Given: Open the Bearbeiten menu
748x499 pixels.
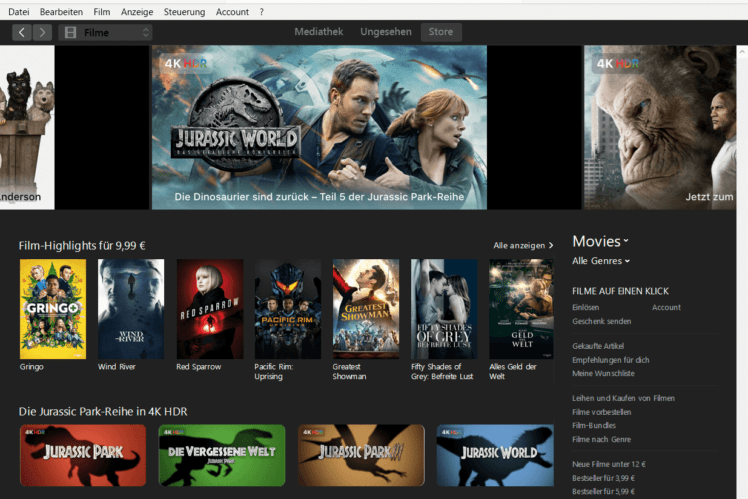Looking at the screenshot, I should click(61, 12).
